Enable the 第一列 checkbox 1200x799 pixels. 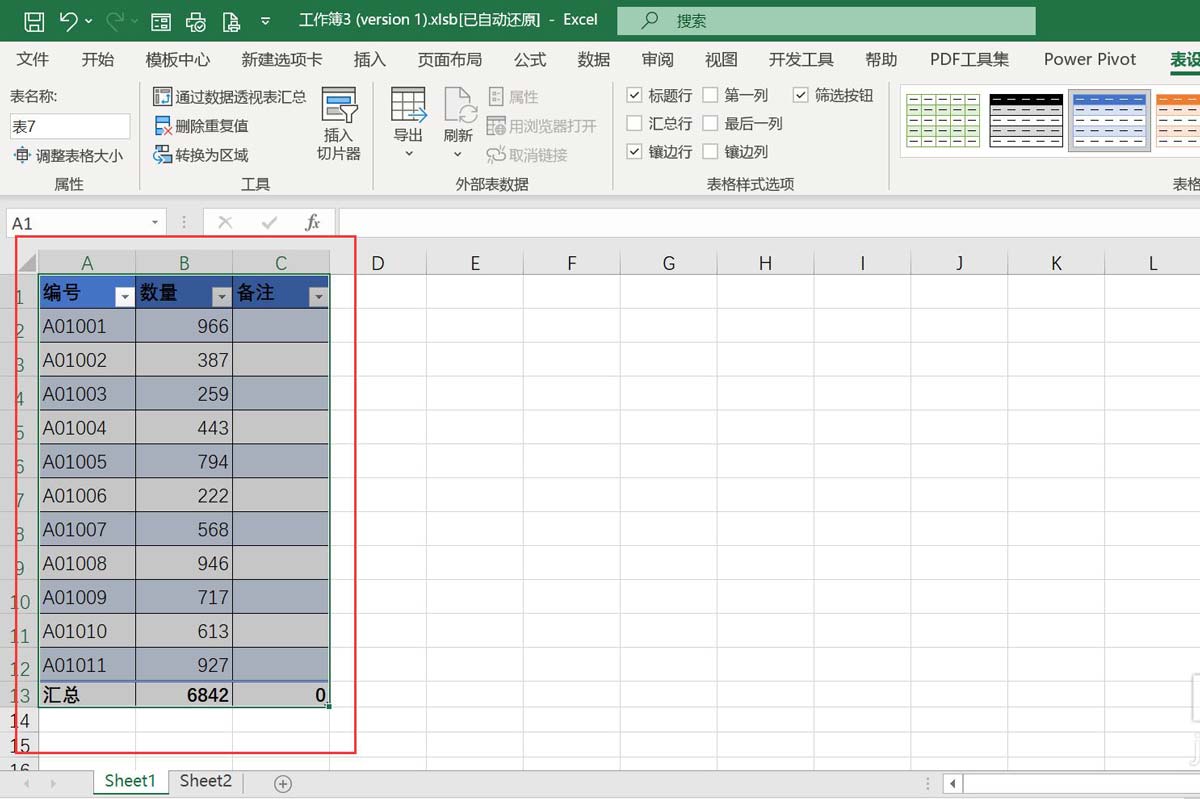[710, 95]
